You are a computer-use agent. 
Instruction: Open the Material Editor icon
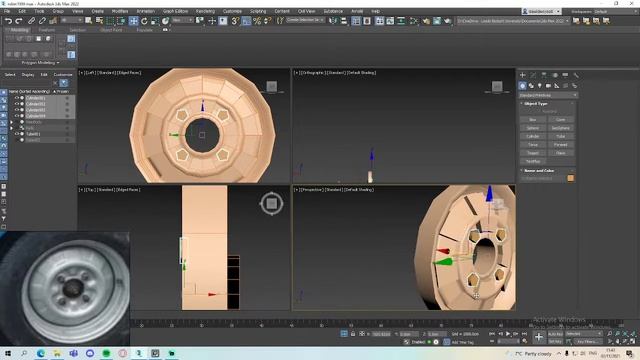[413, 21]
